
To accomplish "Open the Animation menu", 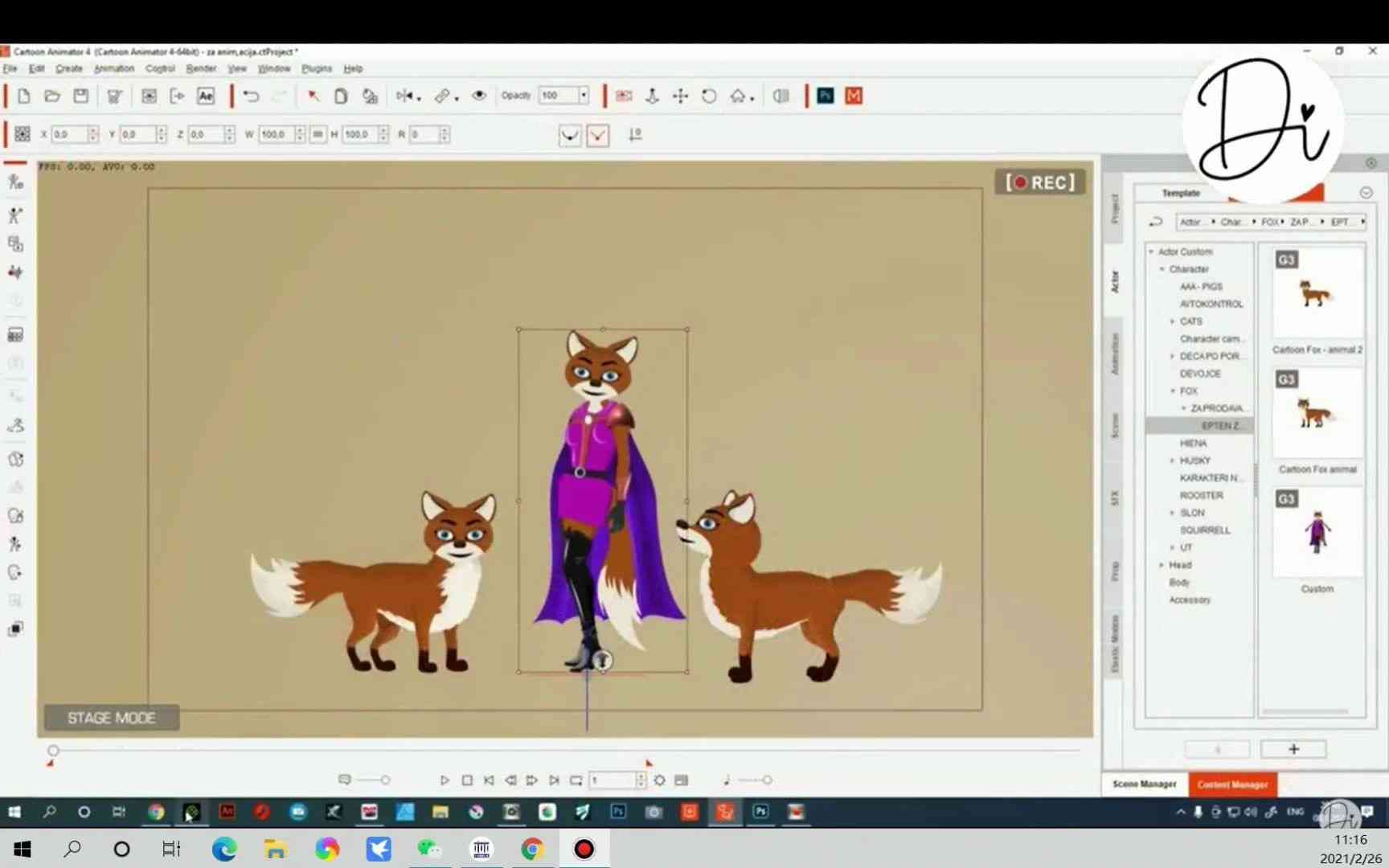I will 114,69.
